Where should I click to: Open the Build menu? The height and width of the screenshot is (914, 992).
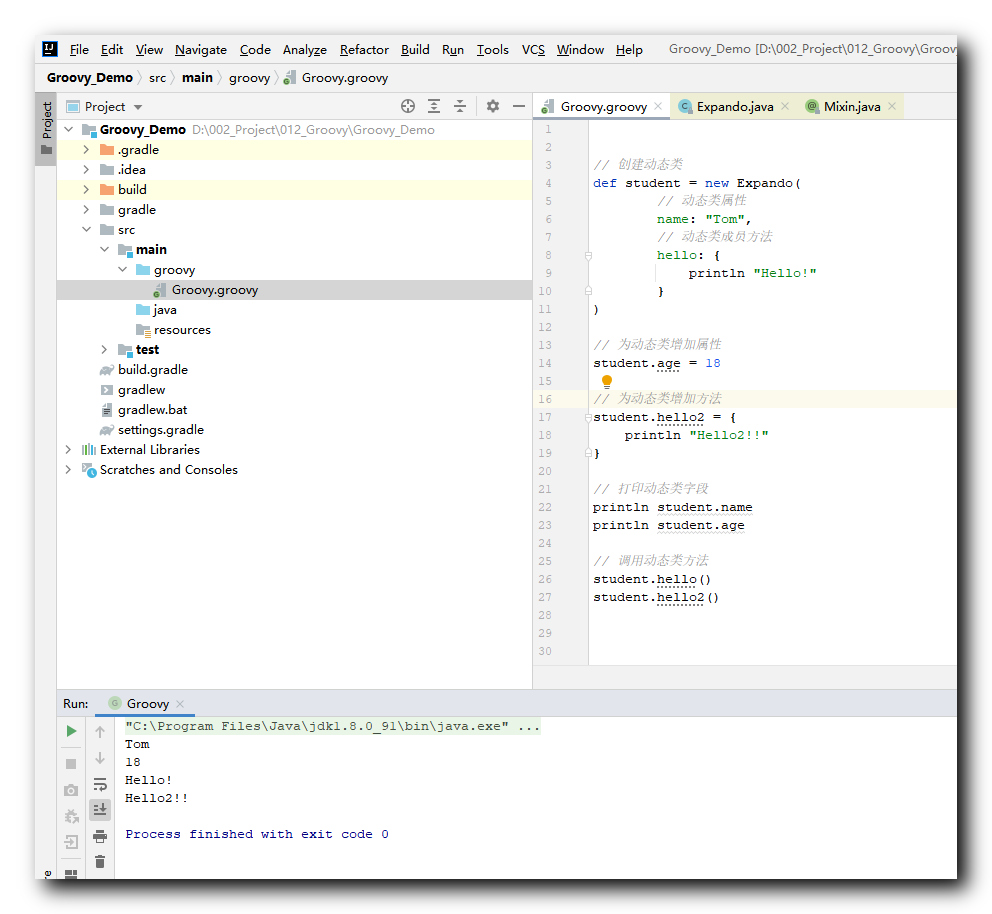pyautogui.click(x=415, y=49)
